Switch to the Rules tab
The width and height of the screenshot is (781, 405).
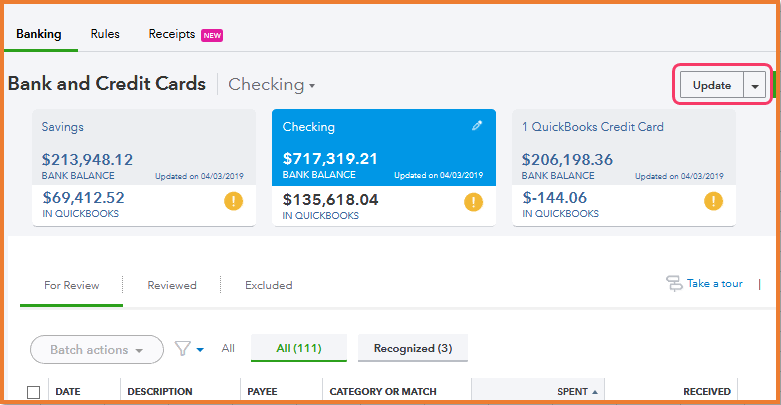coord(105,34)
